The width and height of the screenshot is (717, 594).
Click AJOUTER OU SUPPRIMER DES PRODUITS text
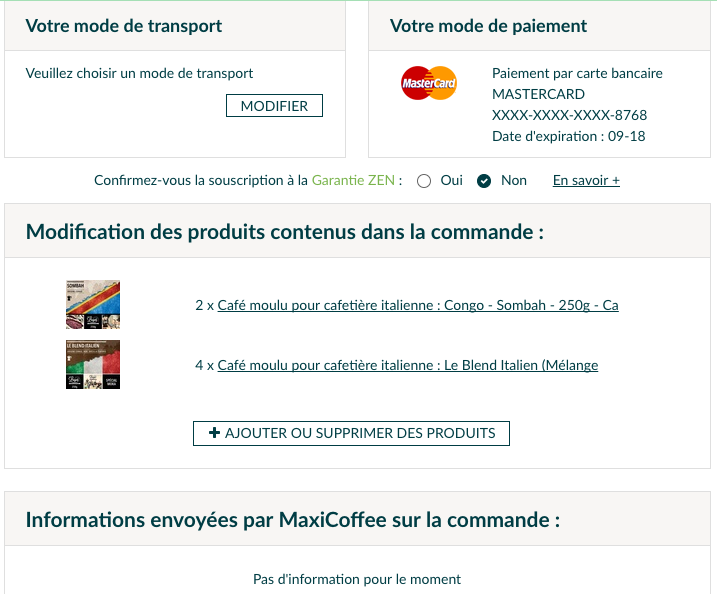click(x=360, y=433)
